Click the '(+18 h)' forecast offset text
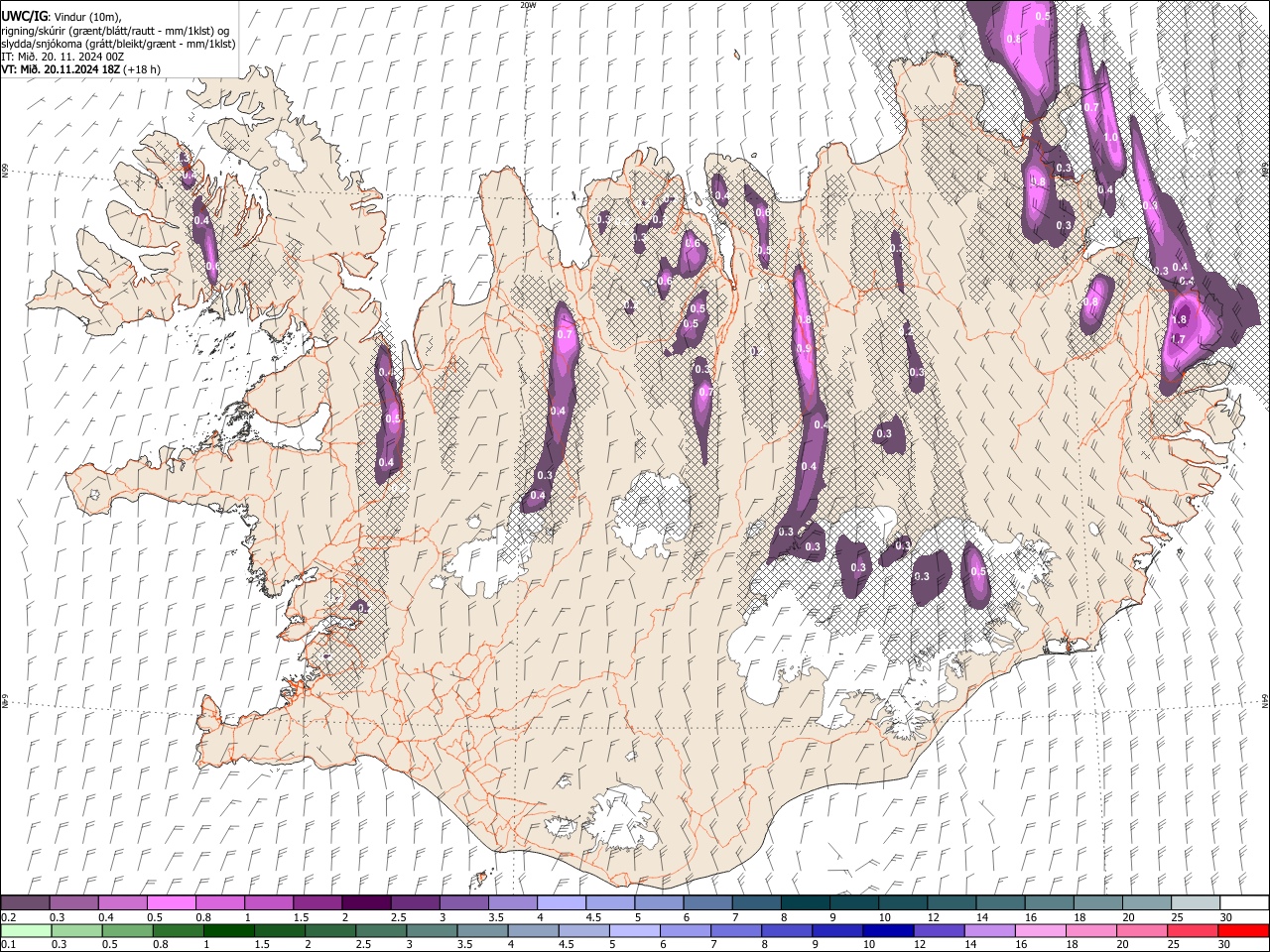1270x952 pixels. (x=141, y=69)
